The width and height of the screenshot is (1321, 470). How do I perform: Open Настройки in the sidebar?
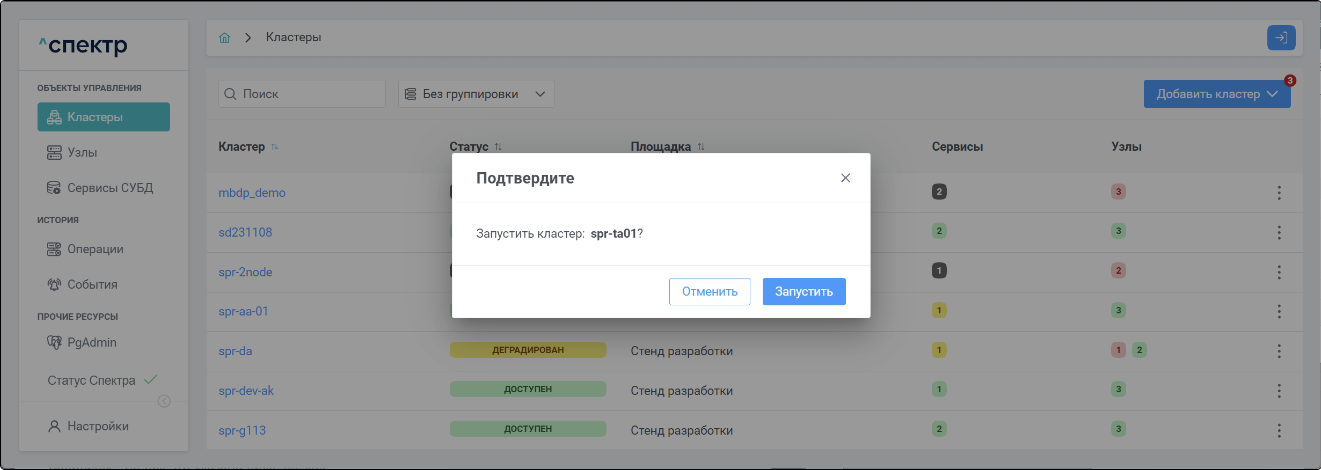click(x=97, y=426)
